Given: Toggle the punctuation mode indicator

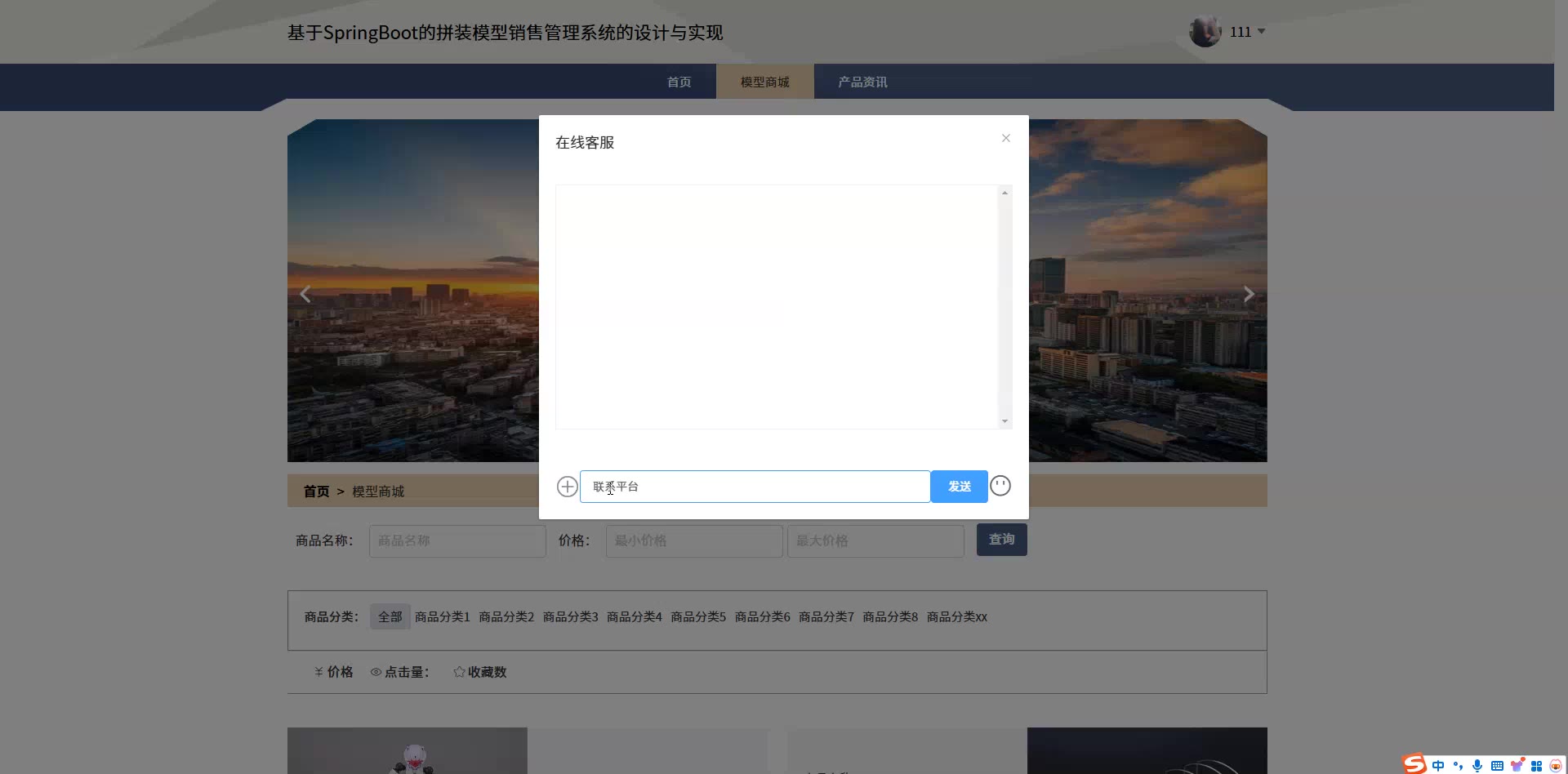Looking at the screenshot, I should coord(1458,765).
